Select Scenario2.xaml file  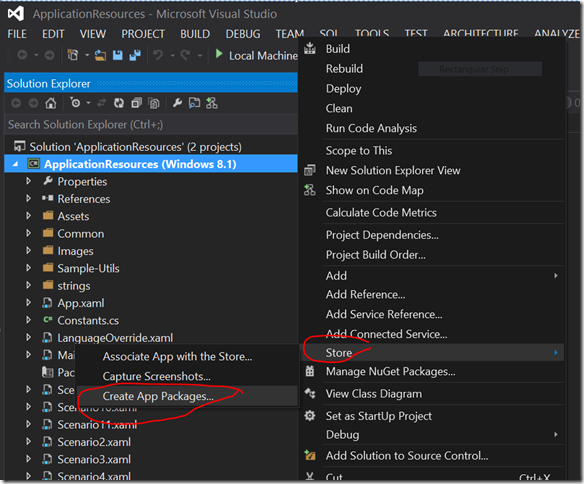(x=94, y=442)
